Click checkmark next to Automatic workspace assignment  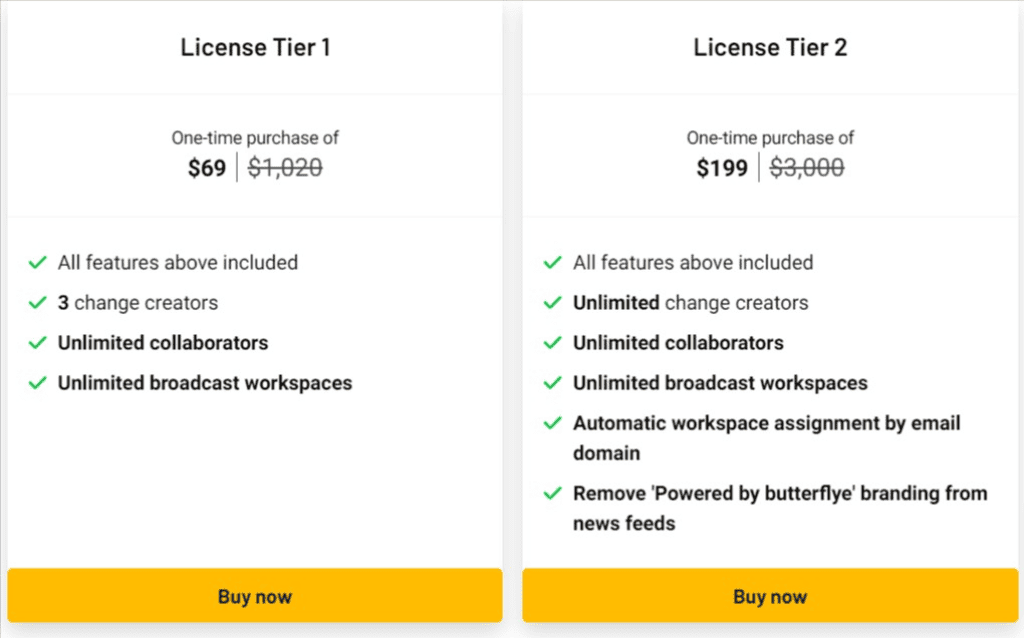pyautogui.click(x=552, y=423)
